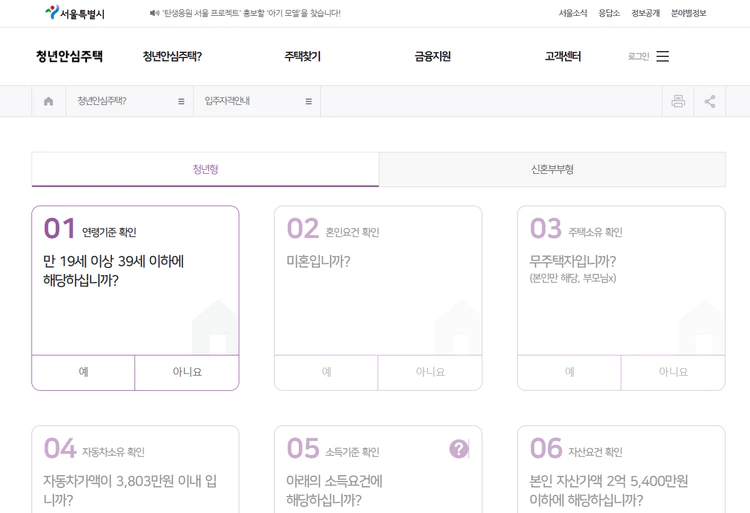Open the 응답소 top link
Screen dimensions: 750x513
[609, 13]
